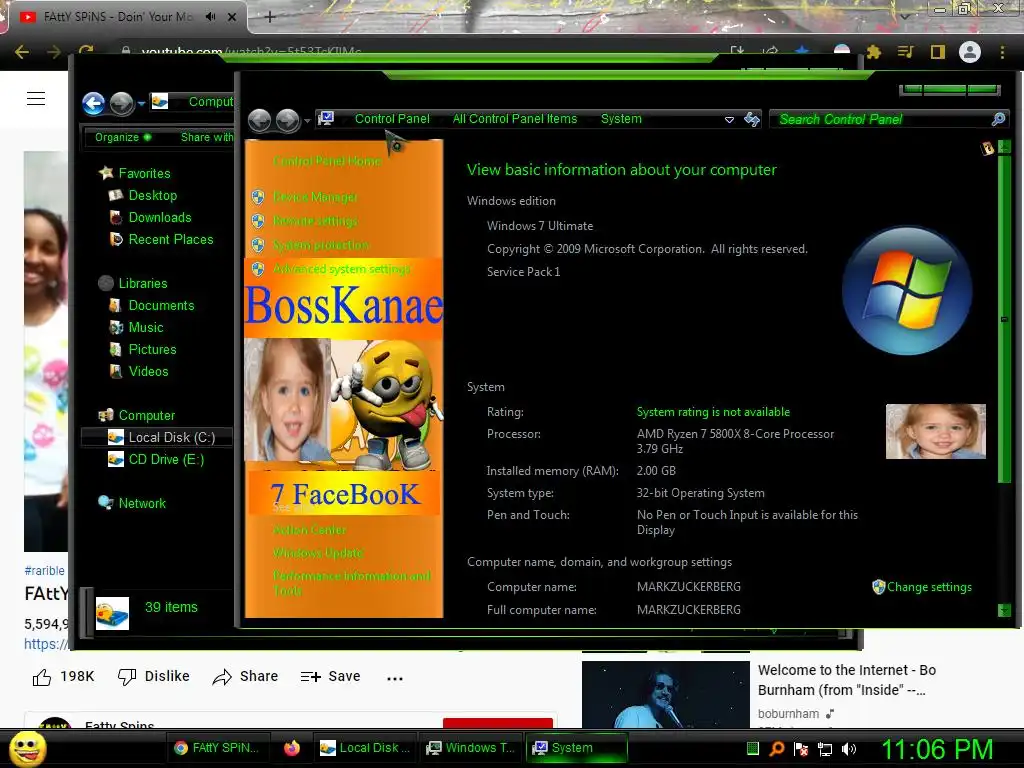Open Control Panel Home link
The image size is (1024, 768).
(327, 161)
